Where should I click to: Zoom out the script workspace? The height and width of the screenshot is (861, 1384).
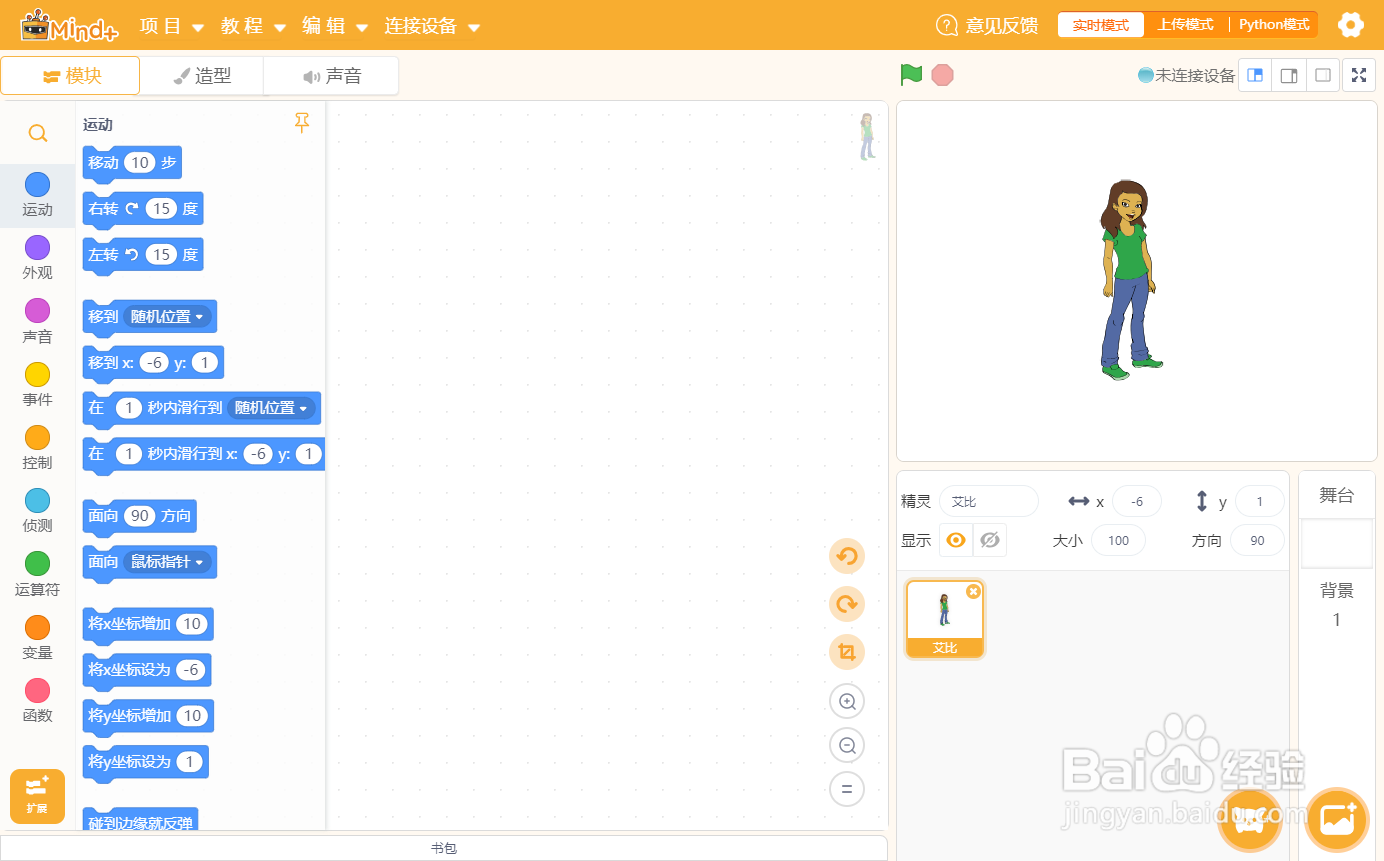847,745
